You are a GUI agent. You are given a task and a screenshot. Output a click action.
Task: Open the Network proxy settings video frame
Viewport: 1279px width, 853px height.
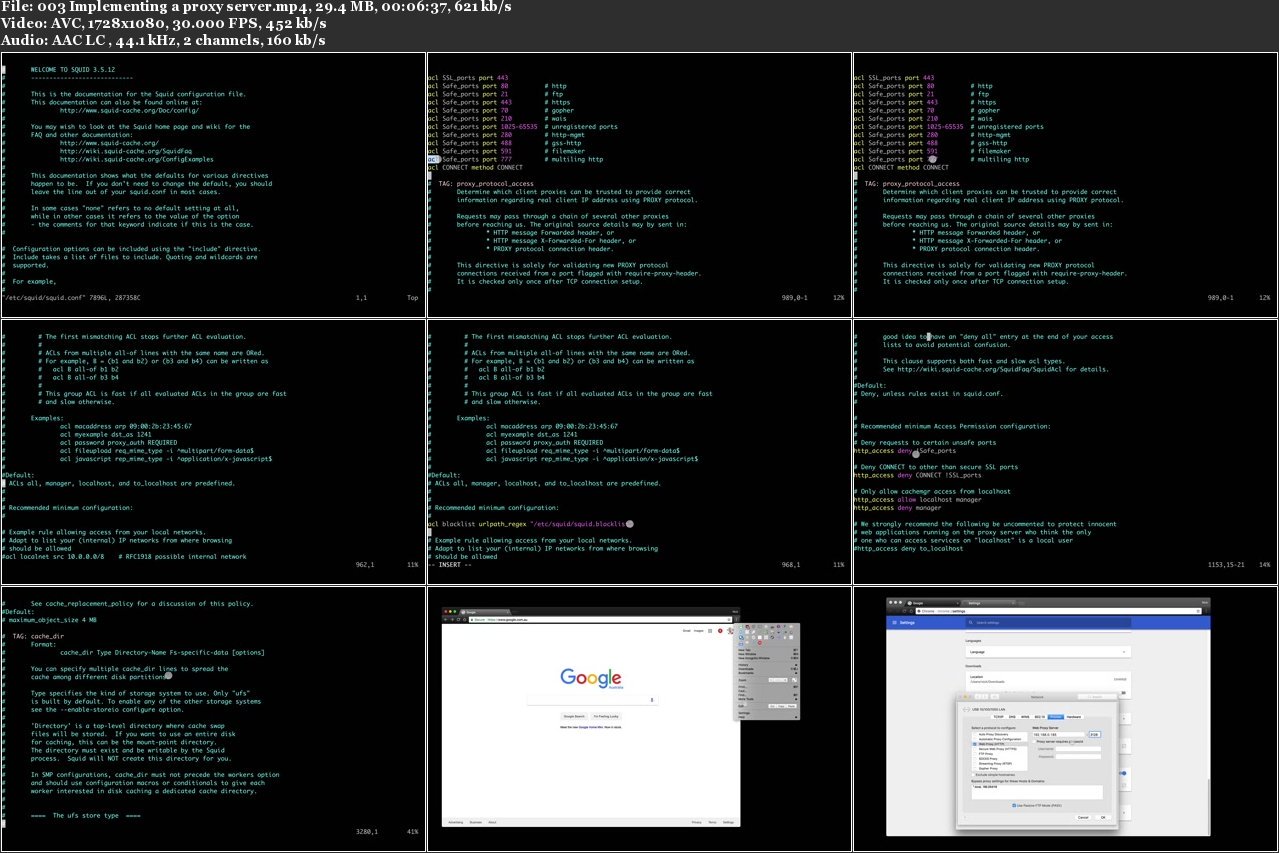(x=1065, y=719)
